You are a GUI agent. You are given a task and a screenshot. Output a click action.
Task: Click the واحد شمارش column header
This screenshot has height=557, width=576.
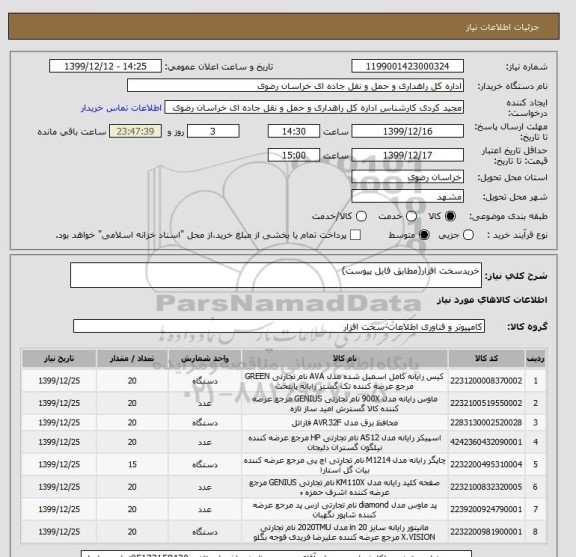pos(205,359)
